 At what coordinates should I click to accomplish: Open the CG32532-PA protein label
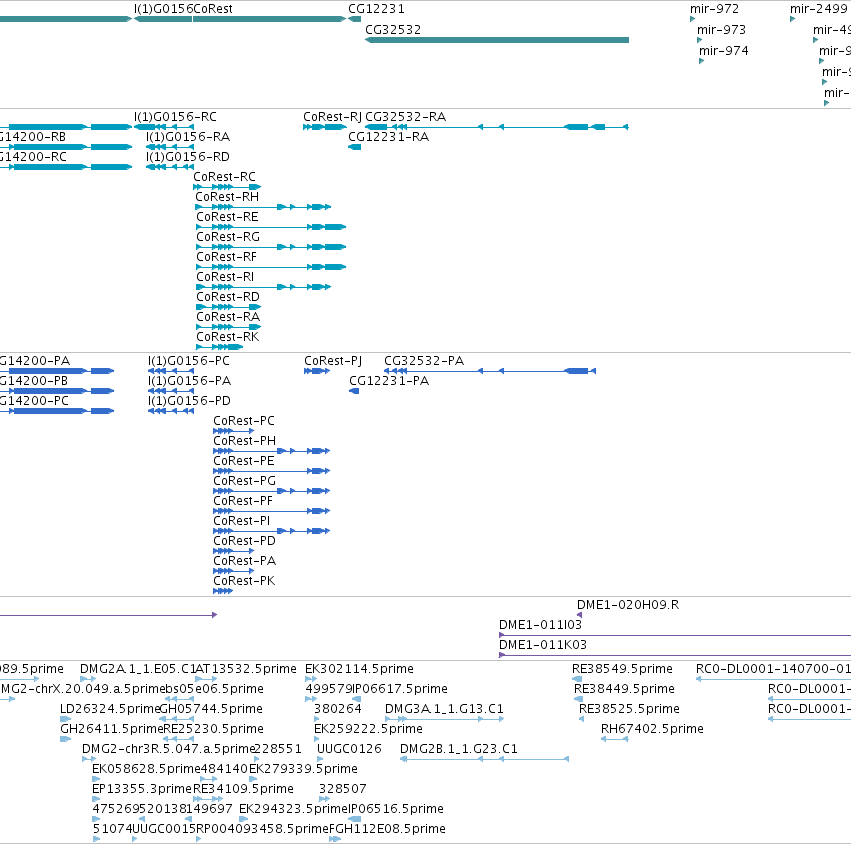[x=424, y=361]
